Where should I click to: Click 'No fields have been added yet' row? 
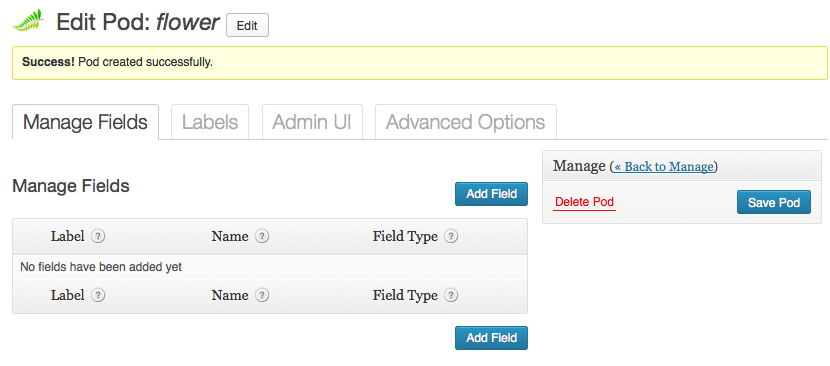click(270, 267)
